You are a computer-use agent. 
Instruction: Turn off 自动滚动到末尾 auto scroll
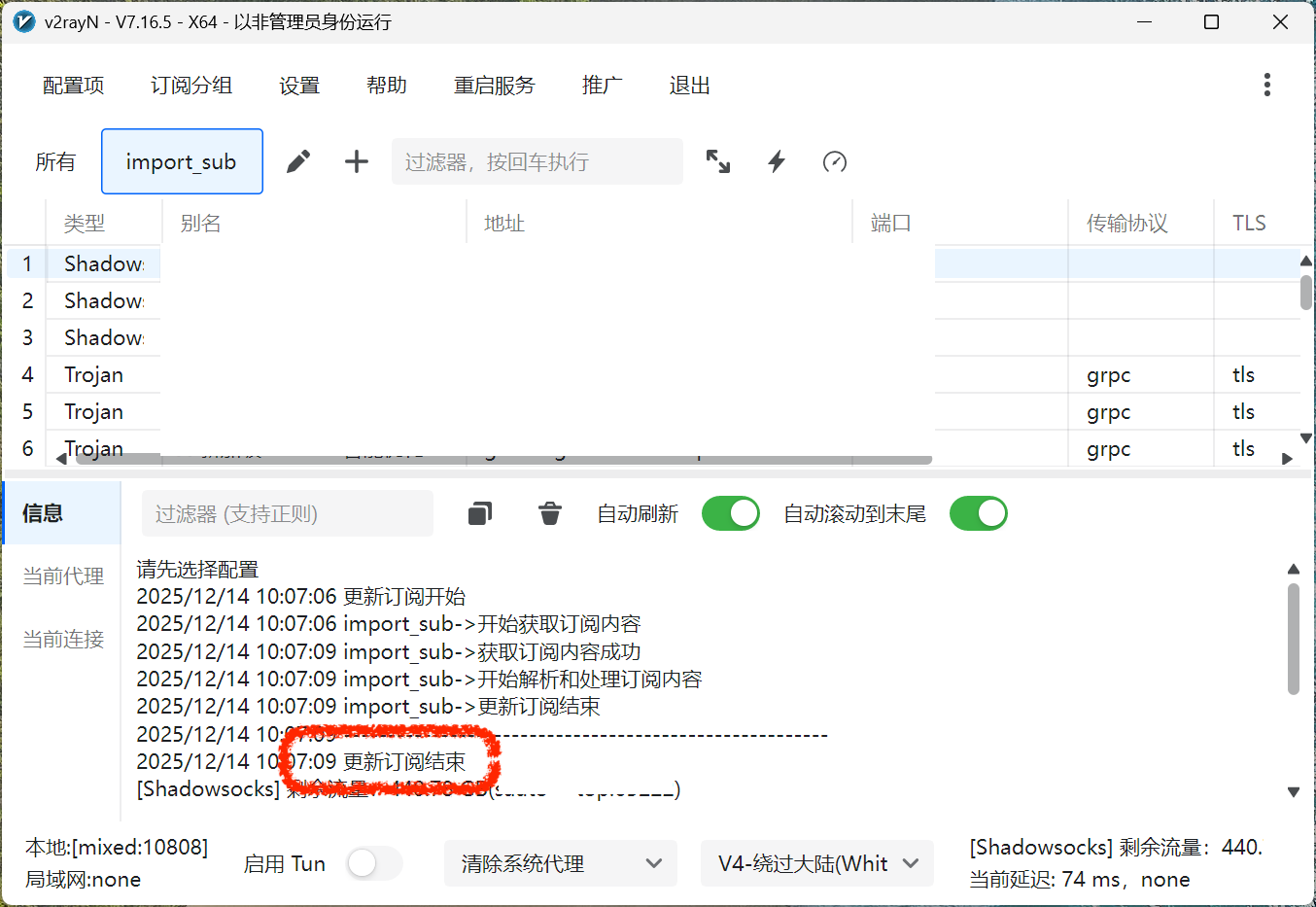pos(978,513)
